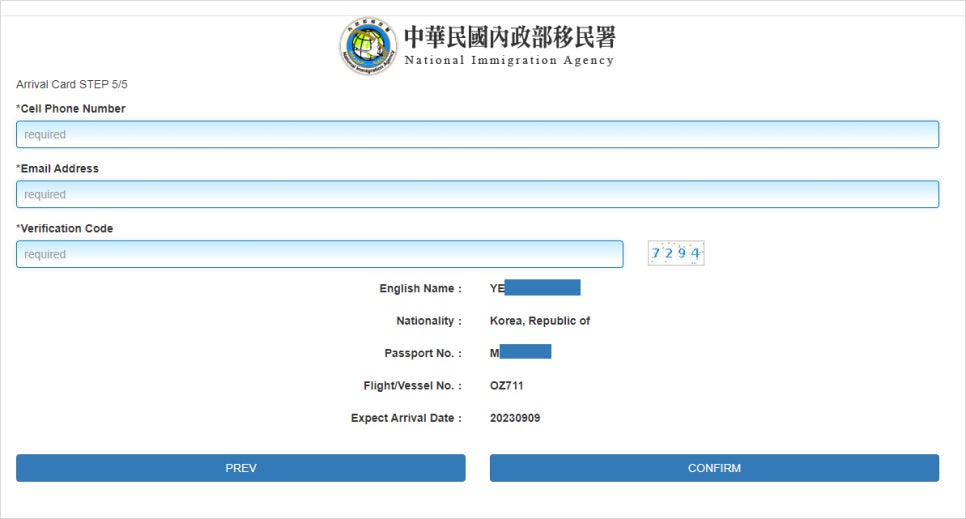The height and width of the screenshot is (519, 966).
Task: Click the redacted English Name value
Action: [x=535, y=288]
